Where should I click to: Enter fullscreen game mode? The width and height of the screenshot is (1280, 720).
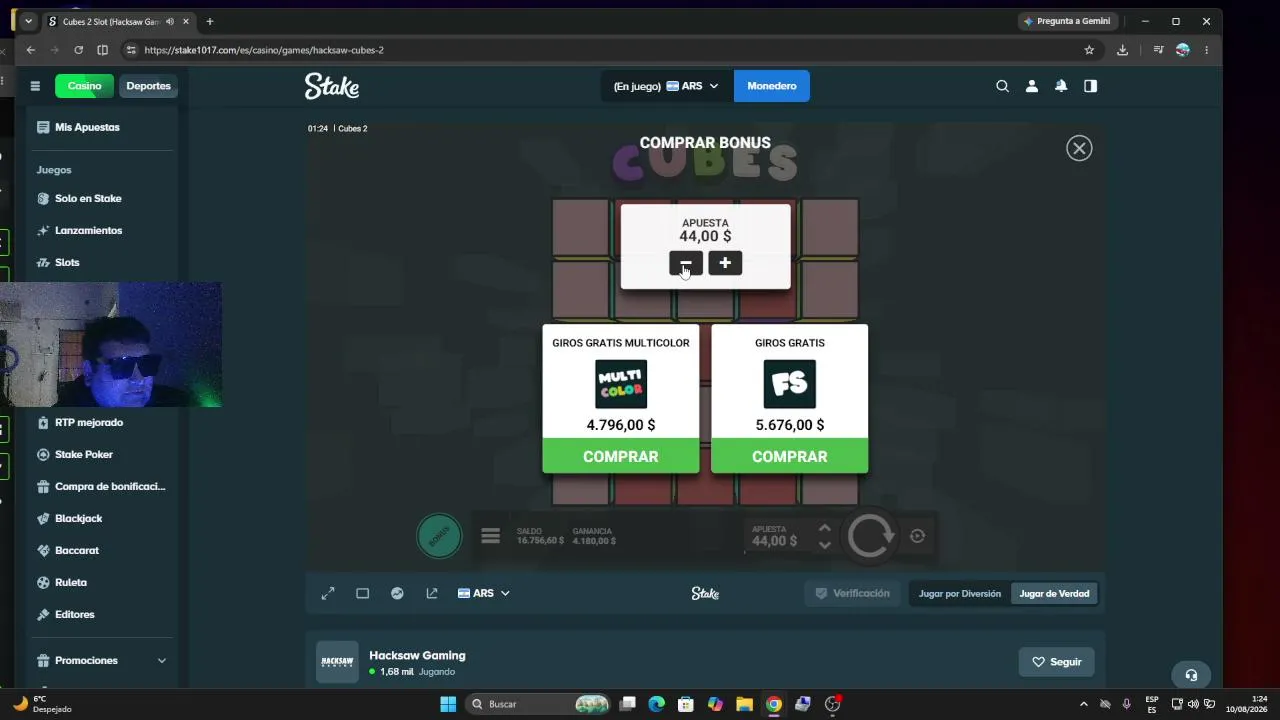(x=327, y=593)
